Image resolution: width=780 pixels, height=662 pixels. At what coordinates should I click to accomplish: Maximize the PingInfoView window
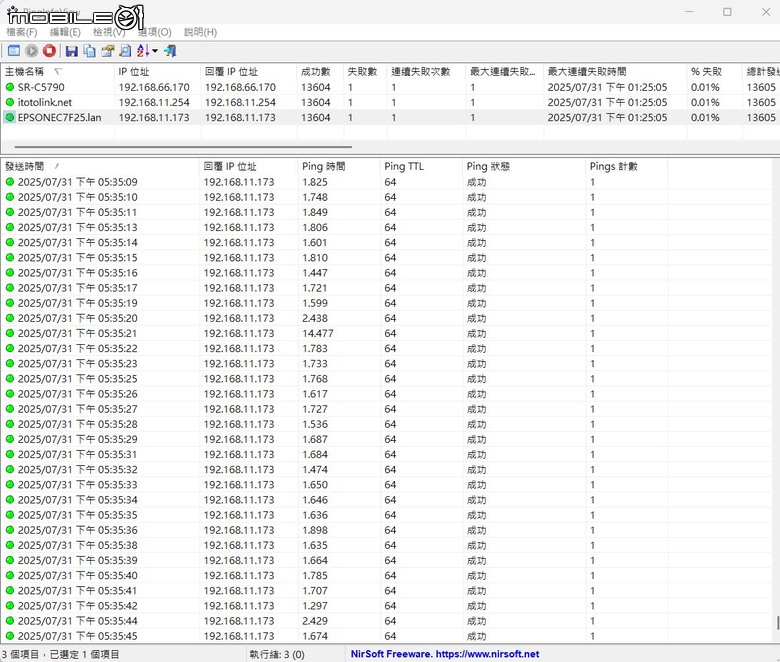[727, 12]
